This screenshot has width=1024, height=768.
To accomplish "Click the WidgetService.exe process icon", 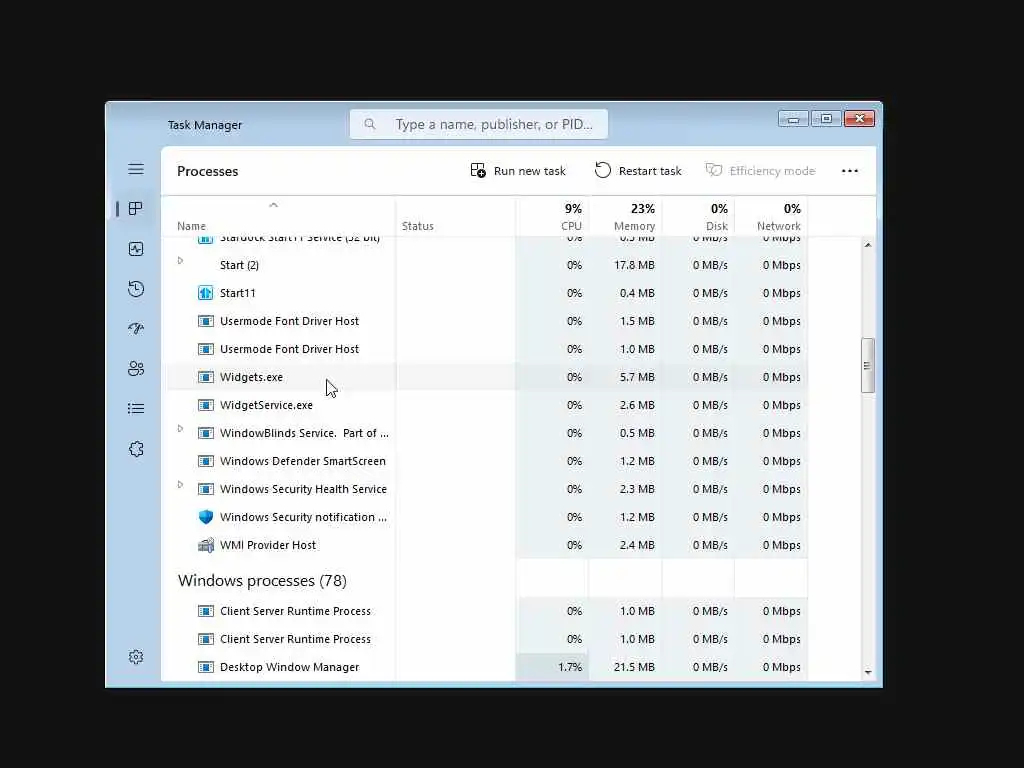I will pos(206,405).
